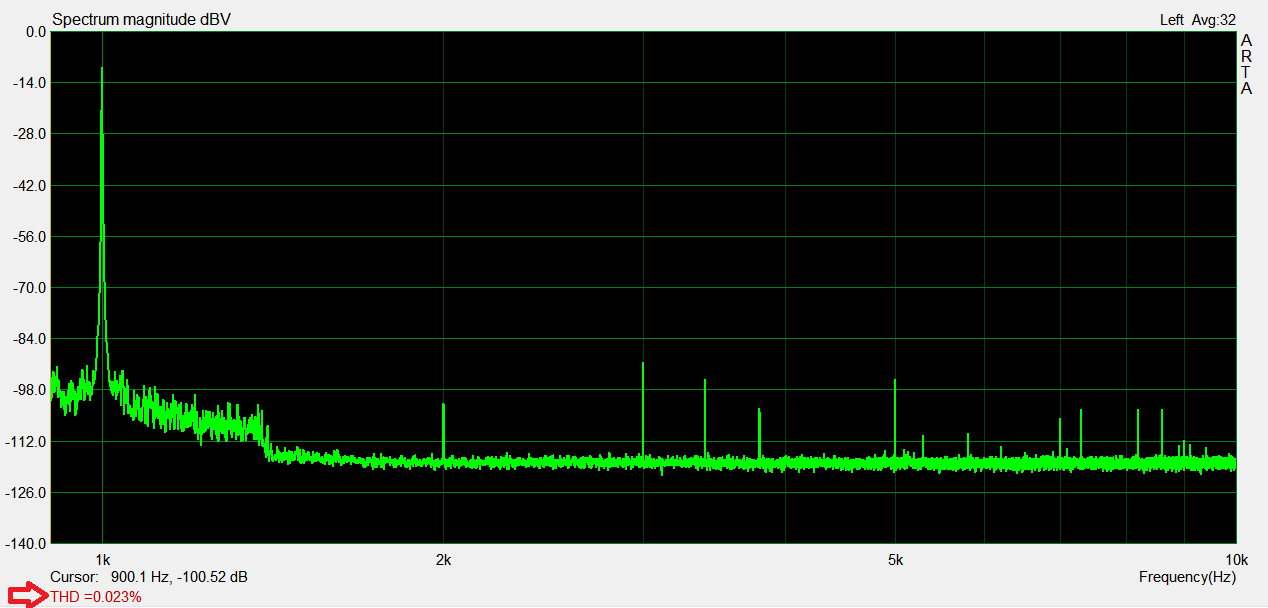The image size is (1268, 608).
Task: Click the THD =0.023% value
Action: point(96,597)
